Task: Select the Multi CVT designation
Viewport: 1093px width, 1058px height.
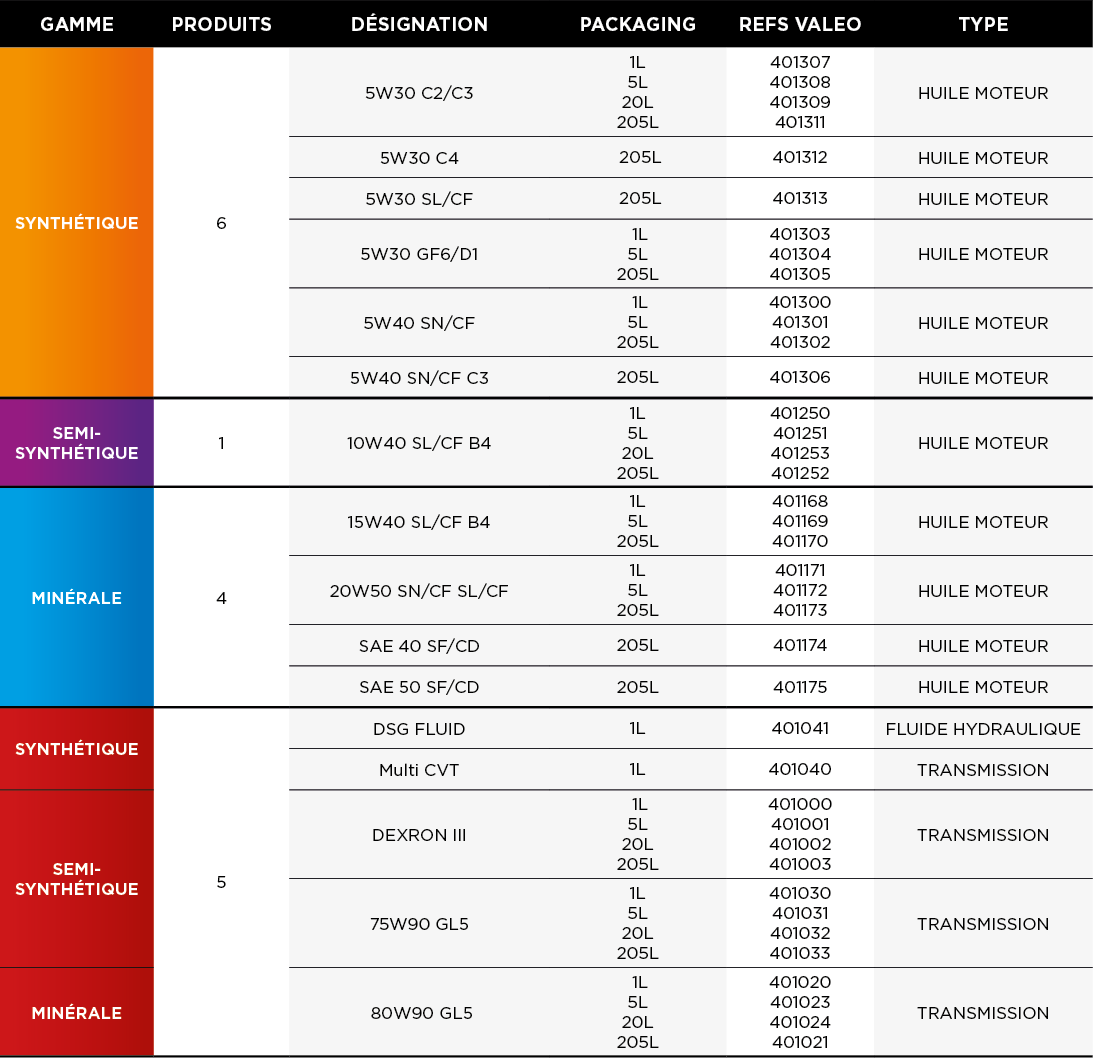Action: pyautogui.click(x=419, y=769)
